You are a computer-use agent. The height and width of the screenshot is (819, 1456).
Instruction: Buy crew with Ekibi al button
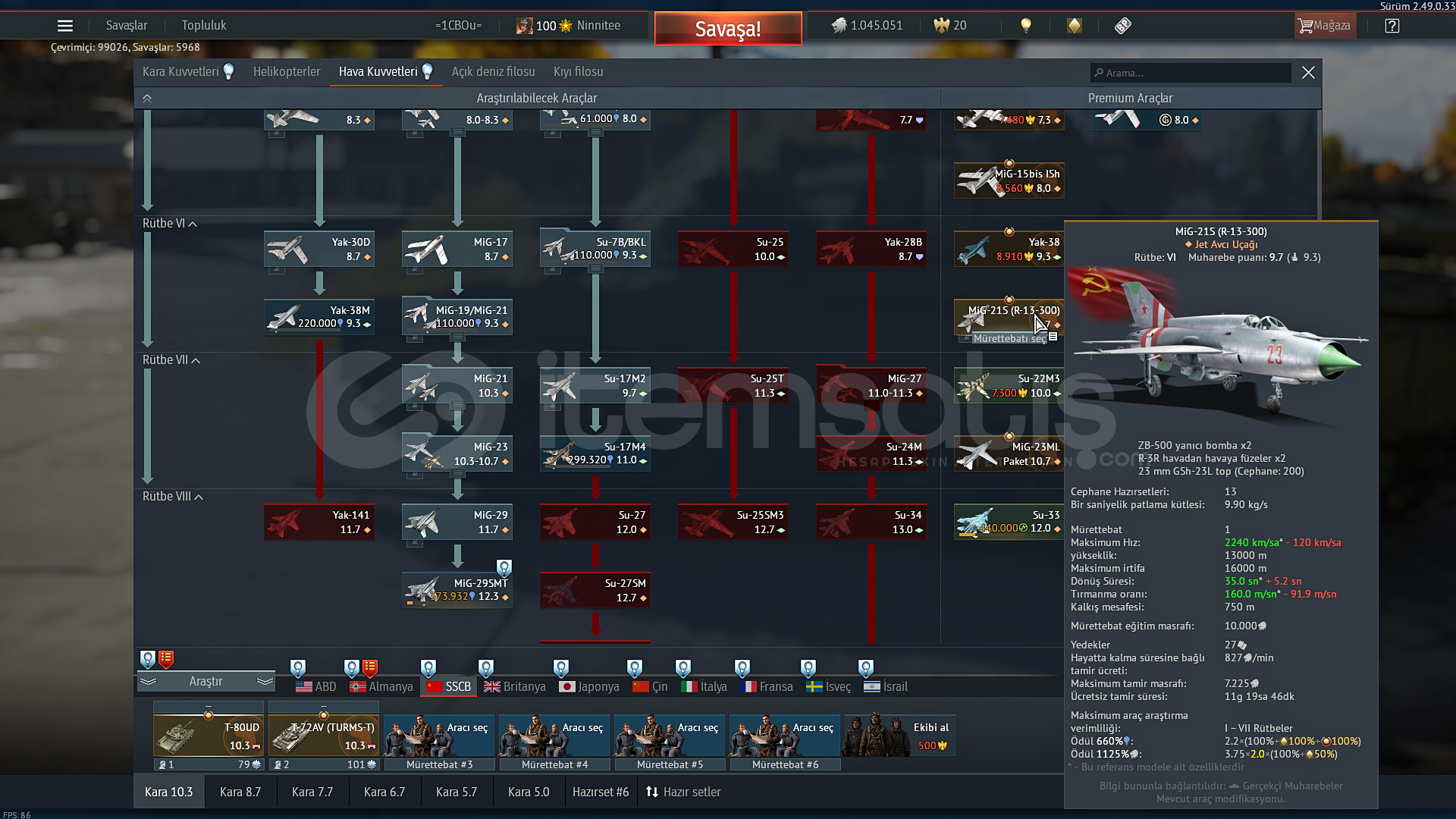[x=899, y=736]
